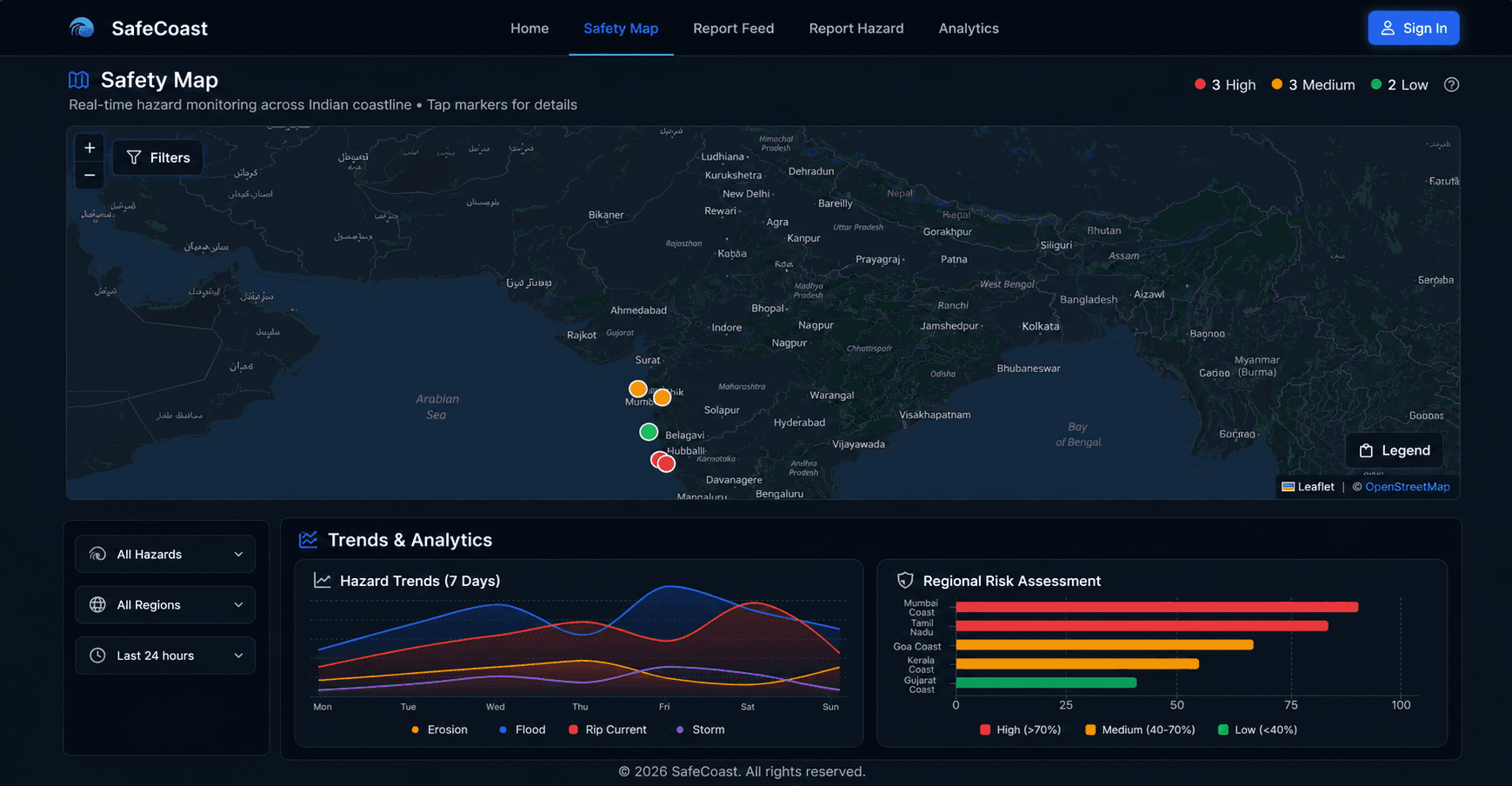The height and width of the screenshot is (786, 1512).
Task: Zoom in the map with plus button
Action: tap(90, 148)
